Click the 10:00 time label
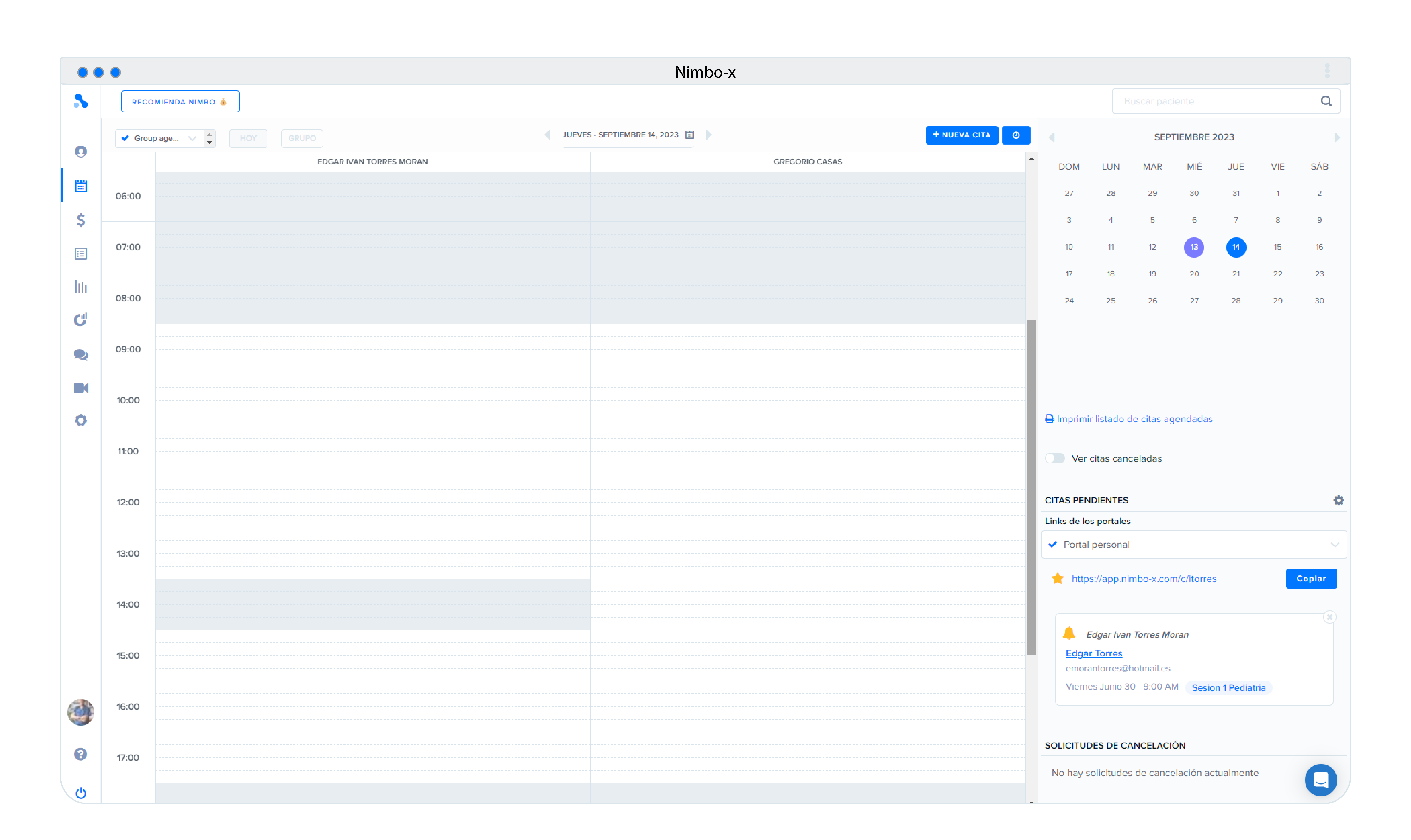This screenshot has width=1411, height=840. 128,400
